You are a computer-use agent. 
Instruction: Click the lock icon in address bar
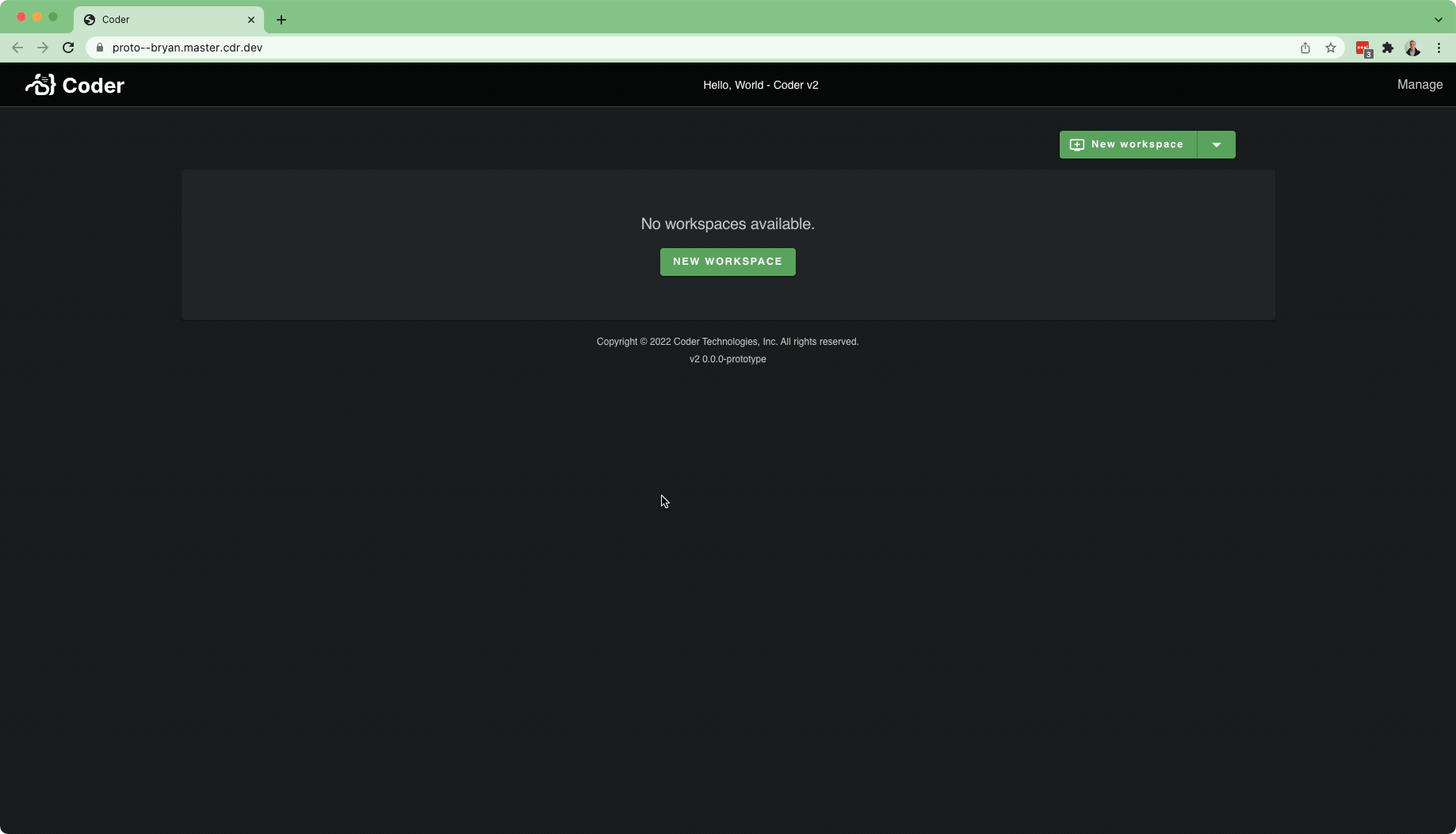tap(100, 48)
